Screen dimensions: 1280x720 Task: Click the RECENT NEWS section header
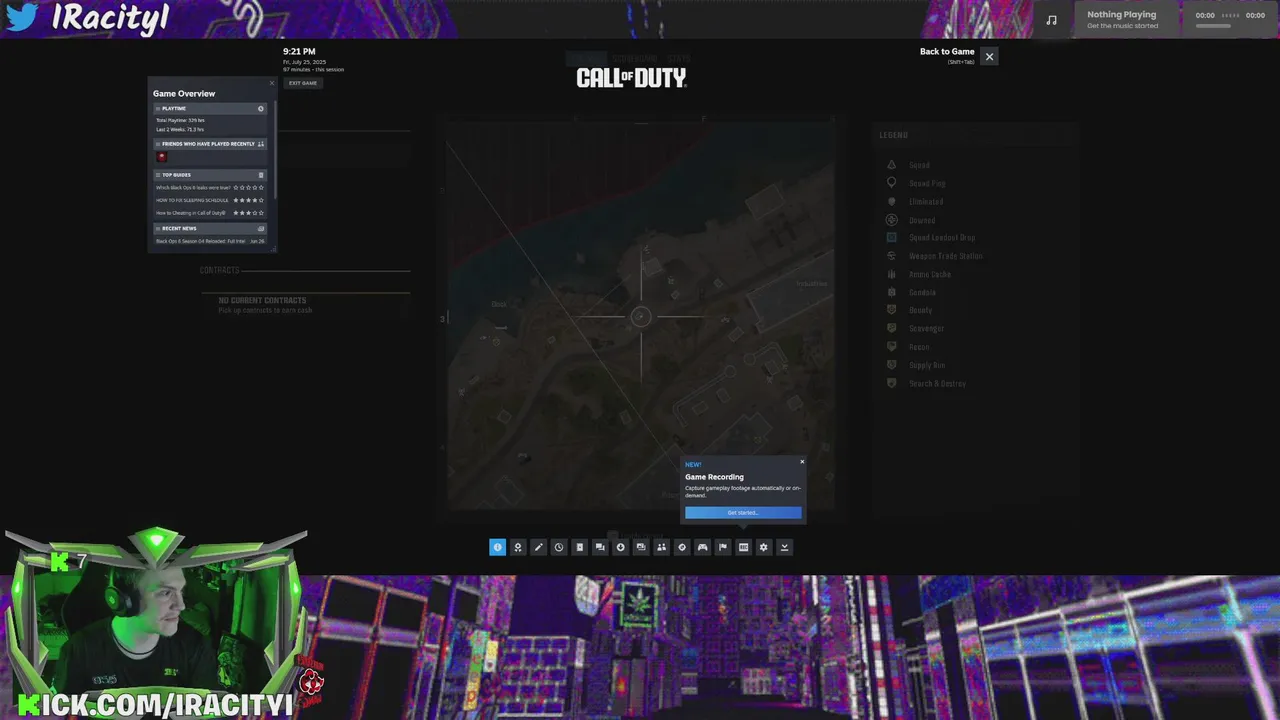(210, 228)
